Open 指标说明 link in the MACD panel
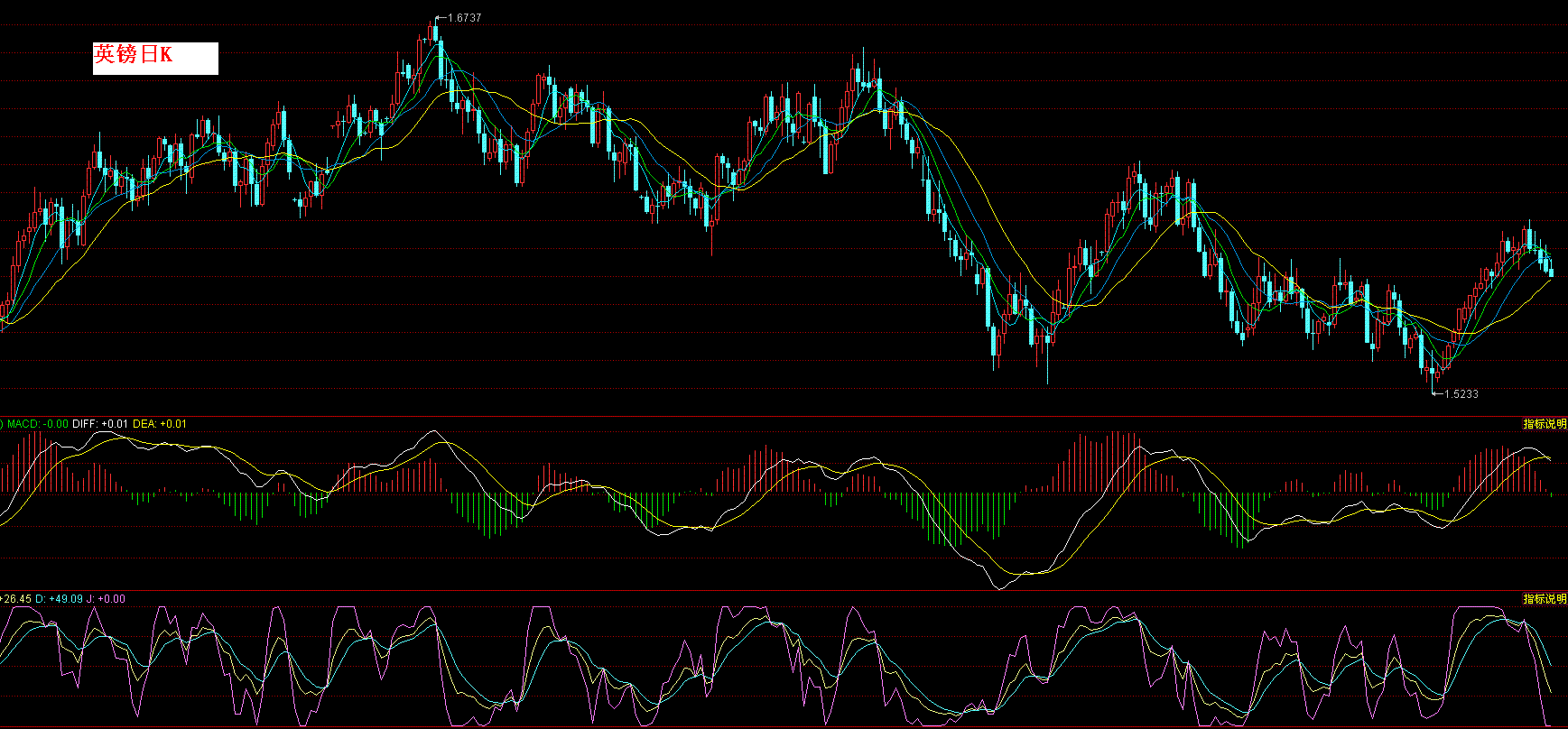The width and height of the screenshot is (1568, 729). point(1545,424)
